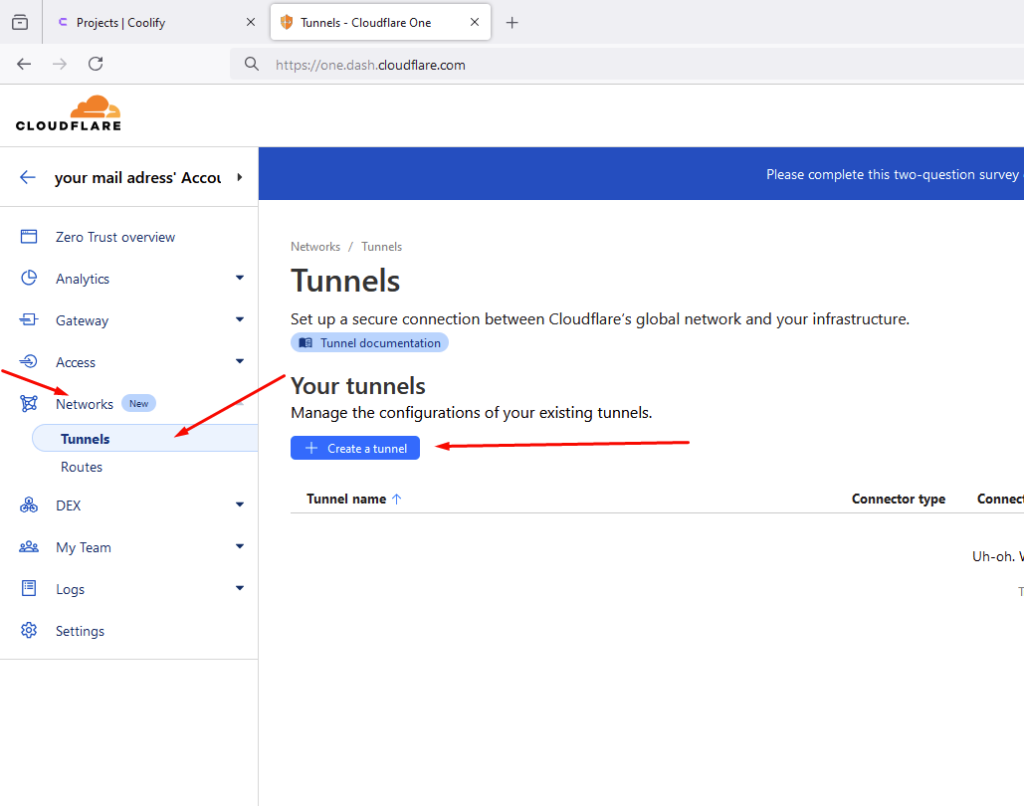
Task: Click the Coolify tab favicon
Action: pyautogui.click(x=63, y=22)
